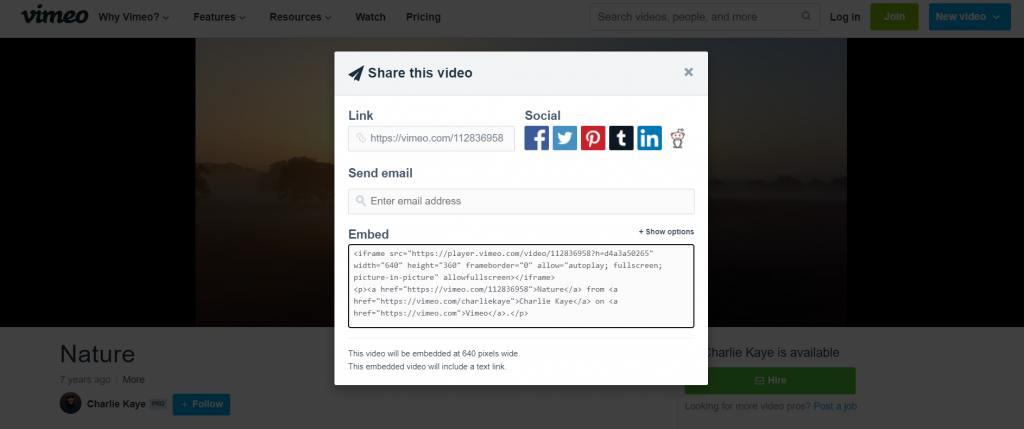The width and height of the screenshot is (1024, 429).
Task: Select the video link URL field
Action: (x=431, y=138)
